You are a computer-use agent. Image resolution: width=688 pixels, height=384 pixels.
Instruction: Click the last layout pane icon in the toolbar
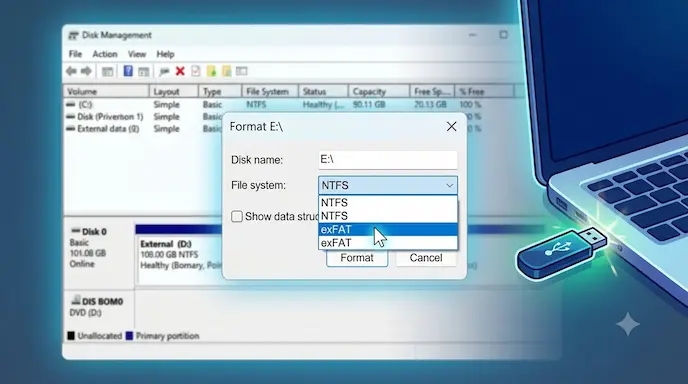pyautogui.click(x=242, y=71)
